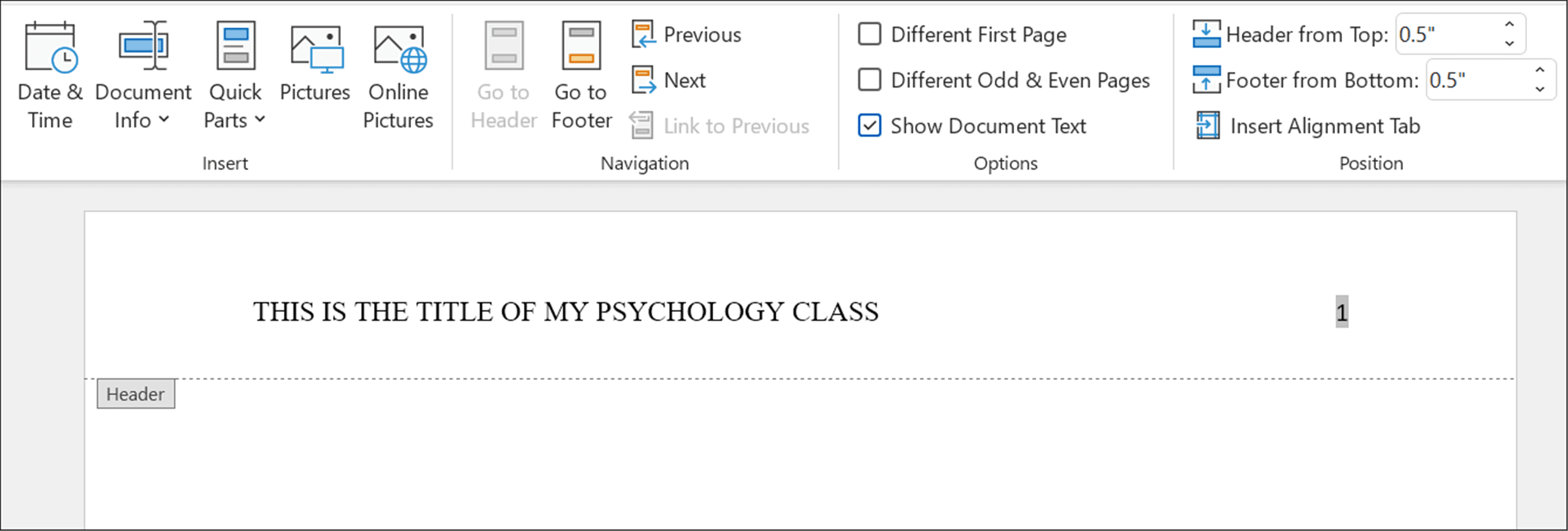Click the header title text

pos(566,312)
